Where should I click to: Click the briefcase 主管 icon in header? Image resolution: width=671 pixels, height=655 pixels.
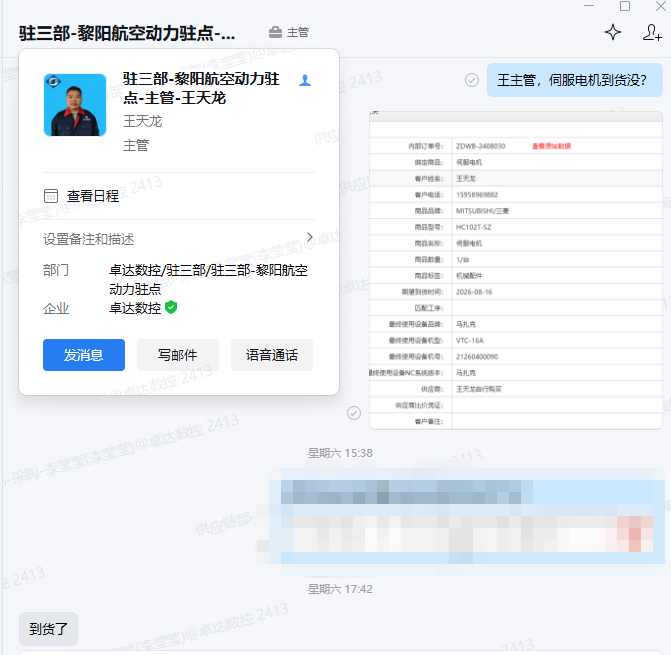click(x=275, y=33)
